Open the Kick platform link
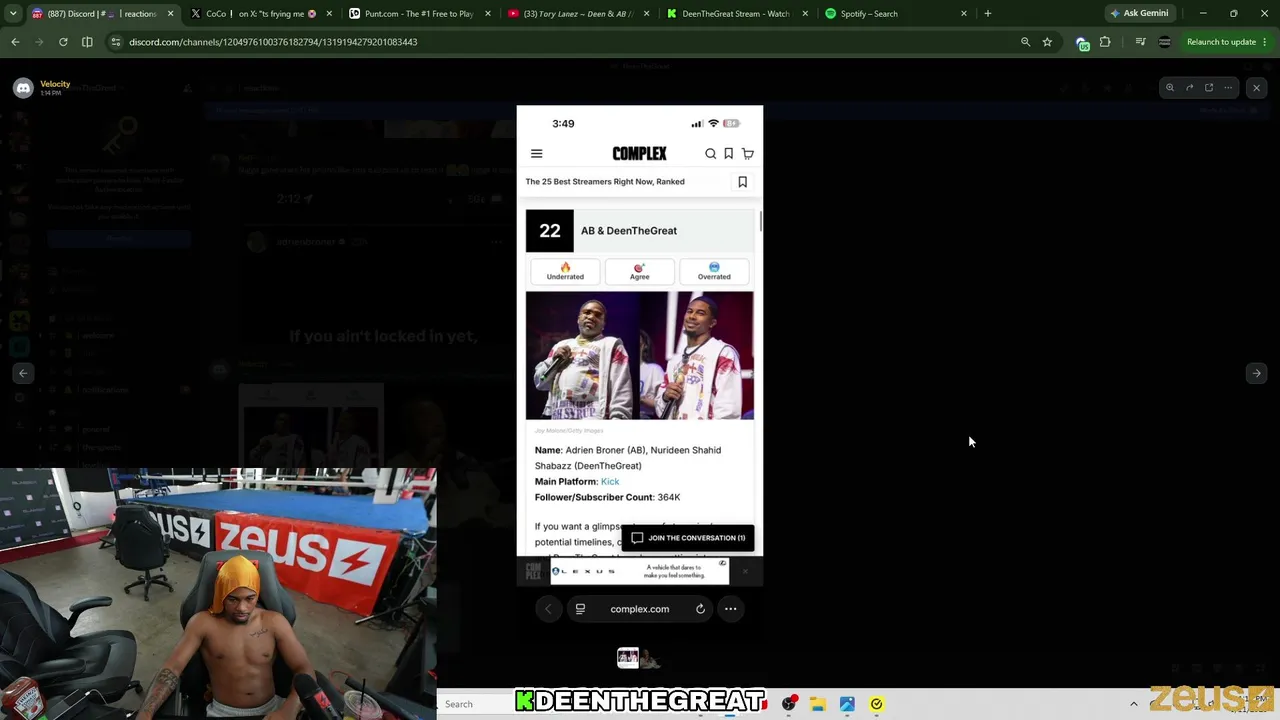 610,482
